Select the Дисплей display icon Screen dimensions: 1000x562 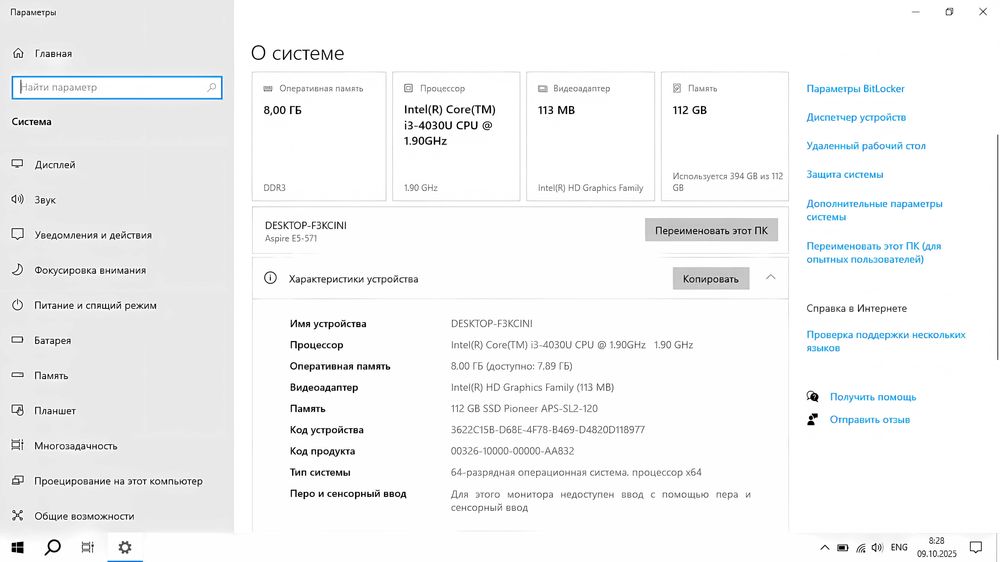coord(17,164)
